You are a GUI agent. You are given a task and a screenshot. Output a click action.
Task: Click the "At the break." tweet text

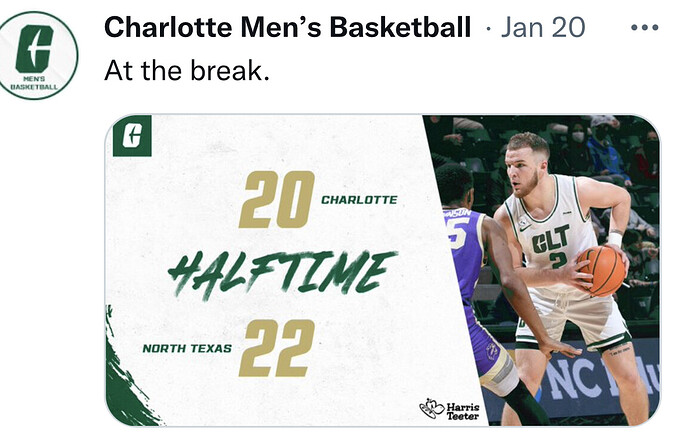tap(185, 72)
